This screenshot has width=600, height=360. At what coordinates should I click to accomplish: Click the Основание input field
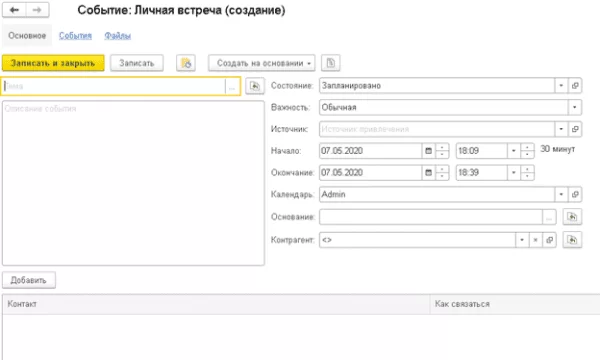coord(431,217)
